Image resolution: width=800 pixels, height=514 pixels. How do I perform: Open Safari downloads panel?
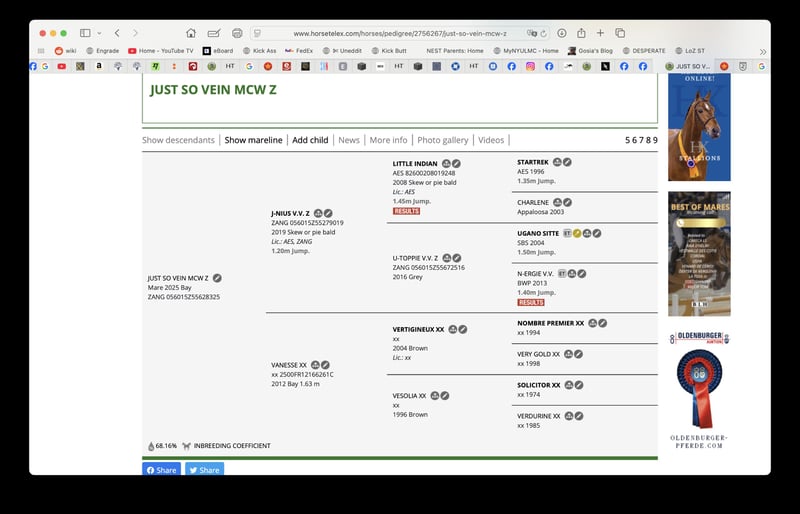pos(562,33)
